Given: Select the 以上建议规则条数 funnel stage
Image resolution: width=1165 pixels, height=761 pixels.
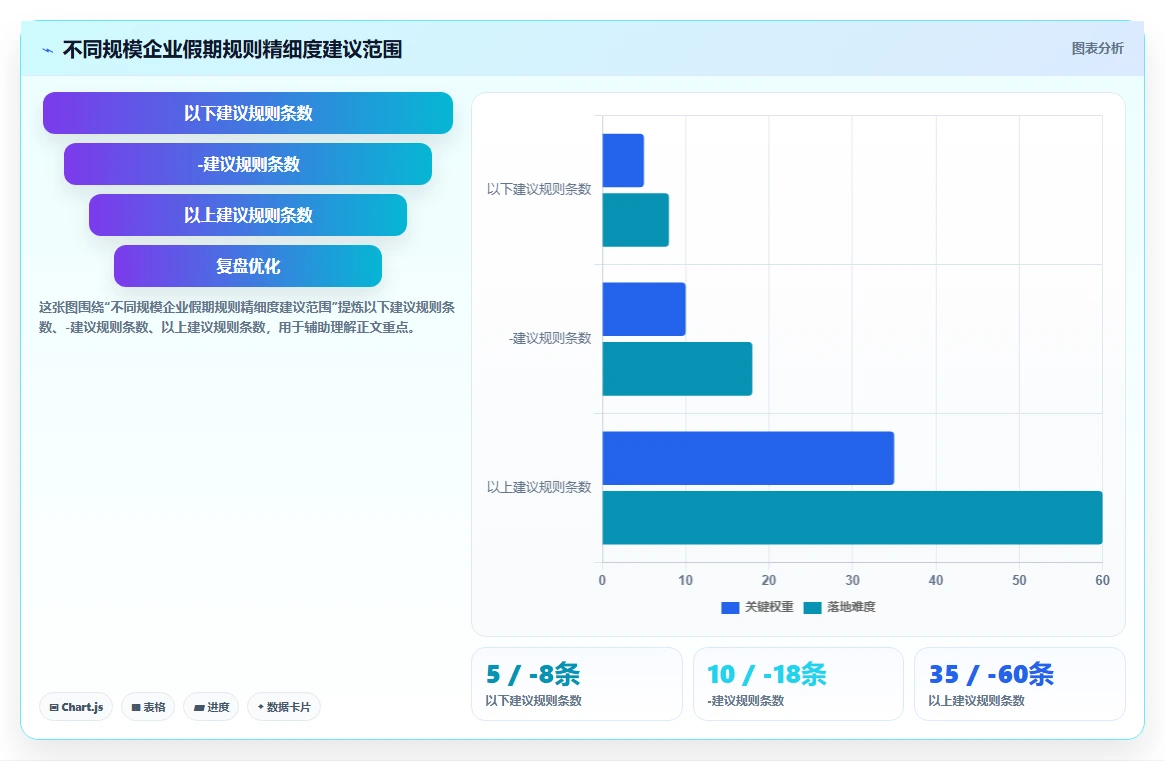Looking at the screenshot, I should tap(248, 215).
